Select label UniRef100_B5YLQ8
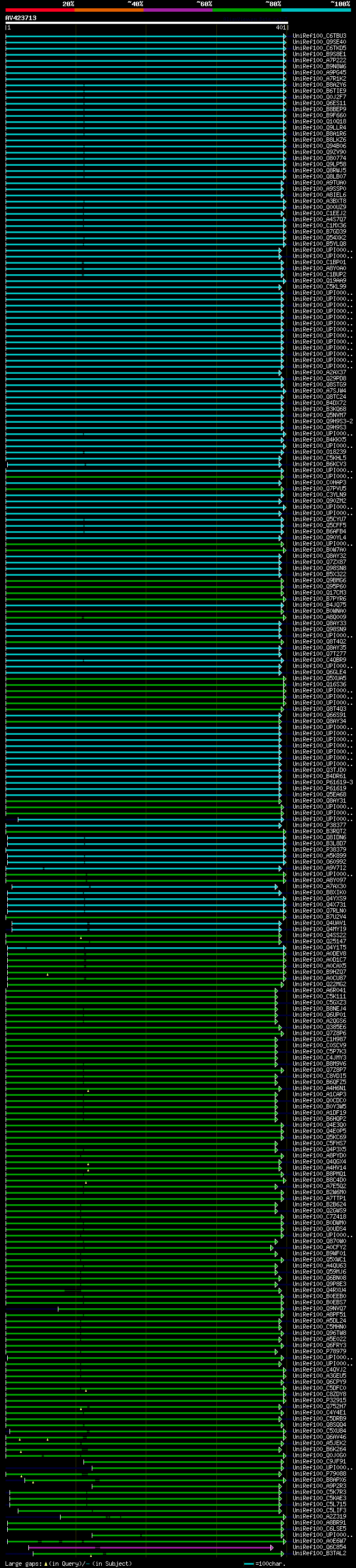Viewport: 356px width, 1568px height. pos(319,244)
